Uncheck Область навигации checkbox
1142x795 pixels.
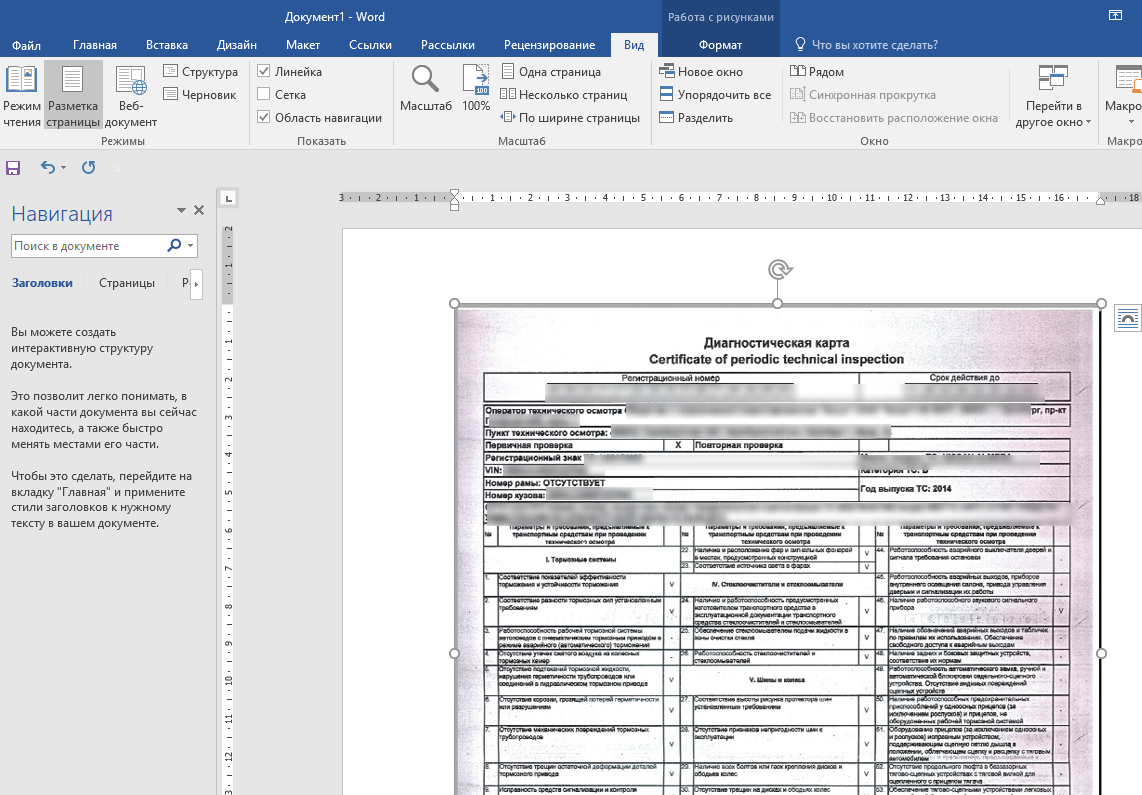click(x=264, y=118)
